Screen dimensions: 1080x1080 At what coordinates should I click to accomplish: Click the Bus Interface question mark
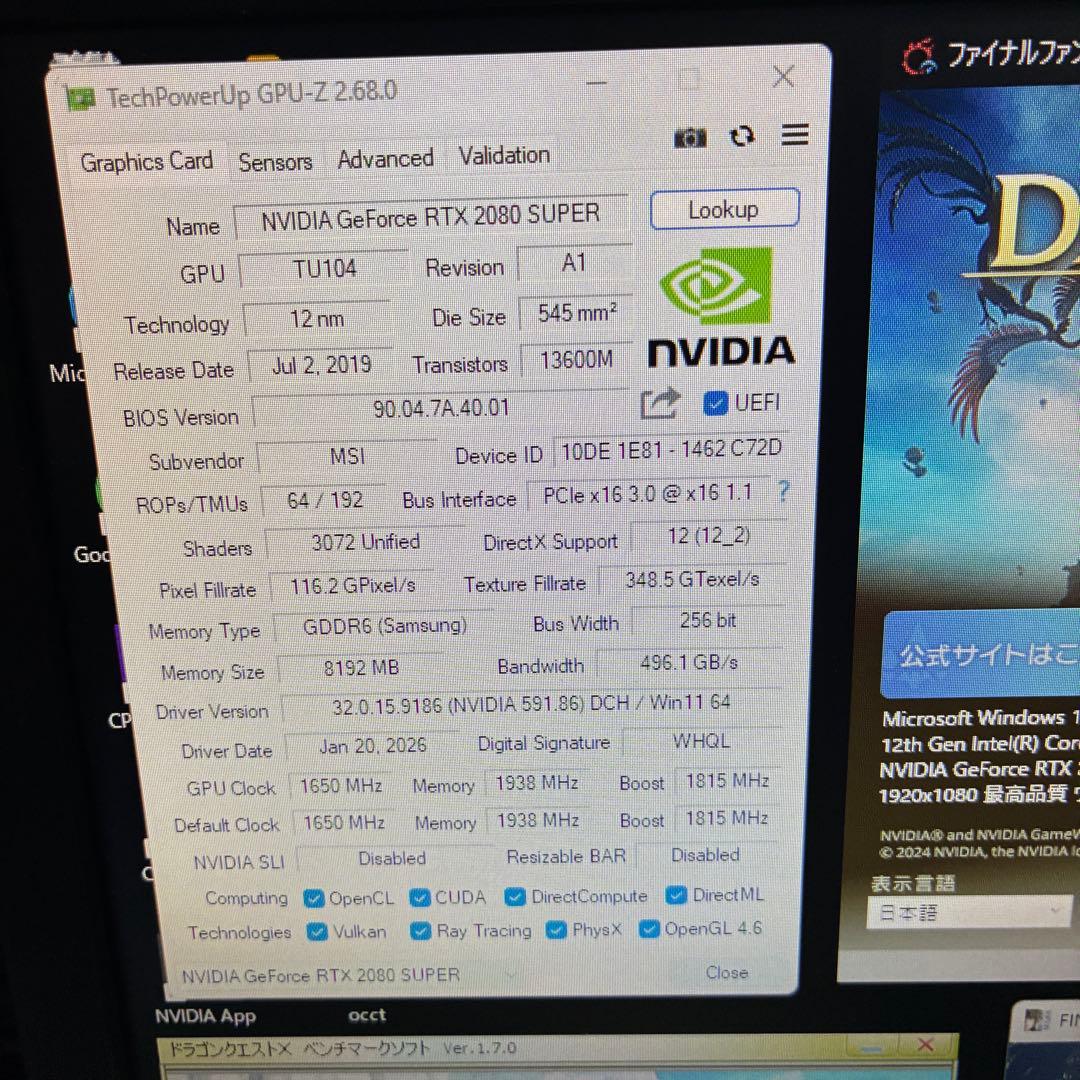pyautogui.click(x=783, y=490)
